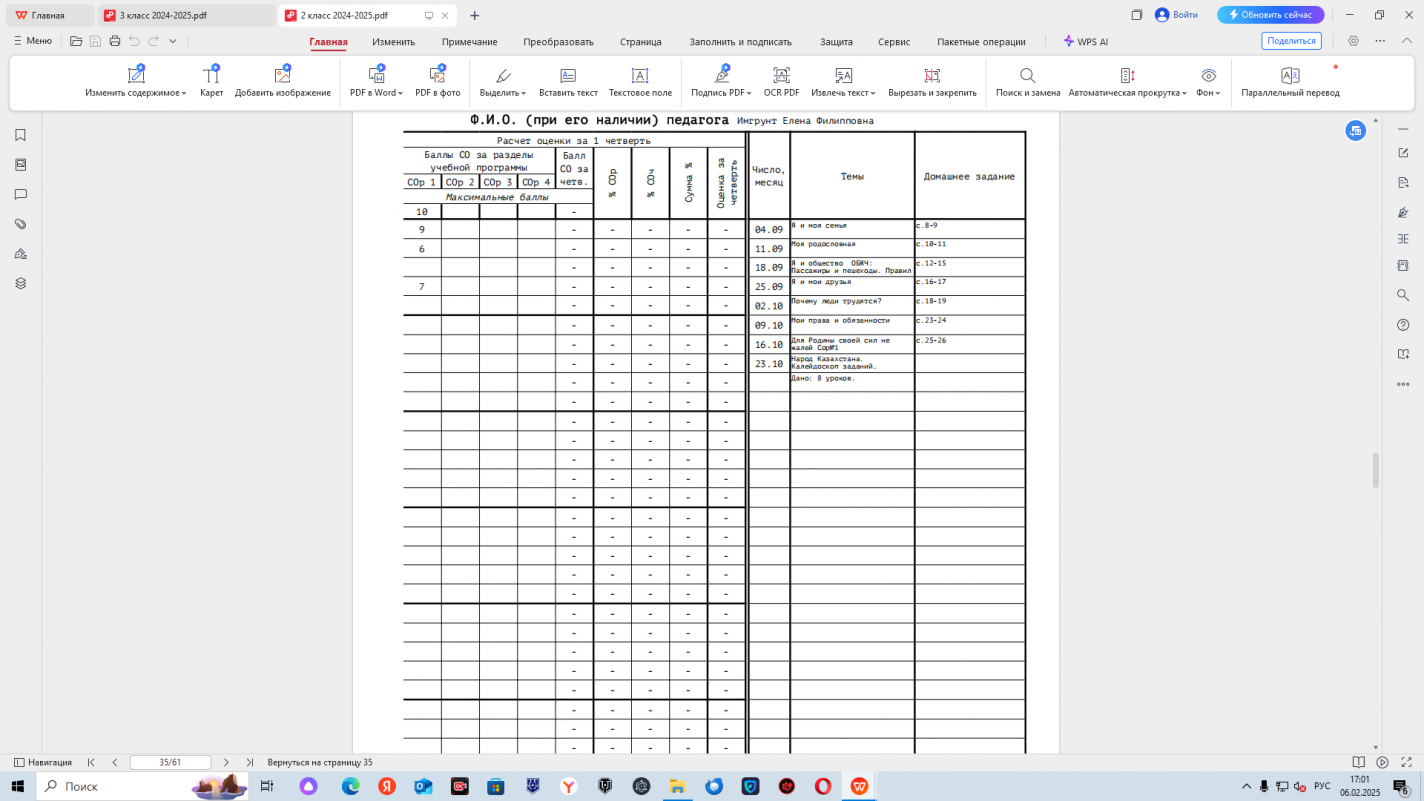Open the Protection (Защита) ribbon tab
Screen dimensions: 1424x801
836,42
